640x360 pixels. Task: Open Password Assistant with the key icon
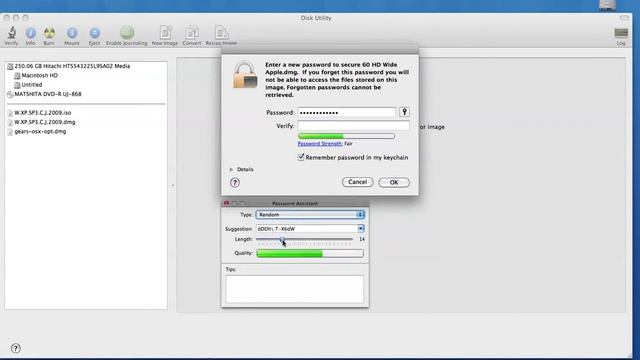[404, 112]
